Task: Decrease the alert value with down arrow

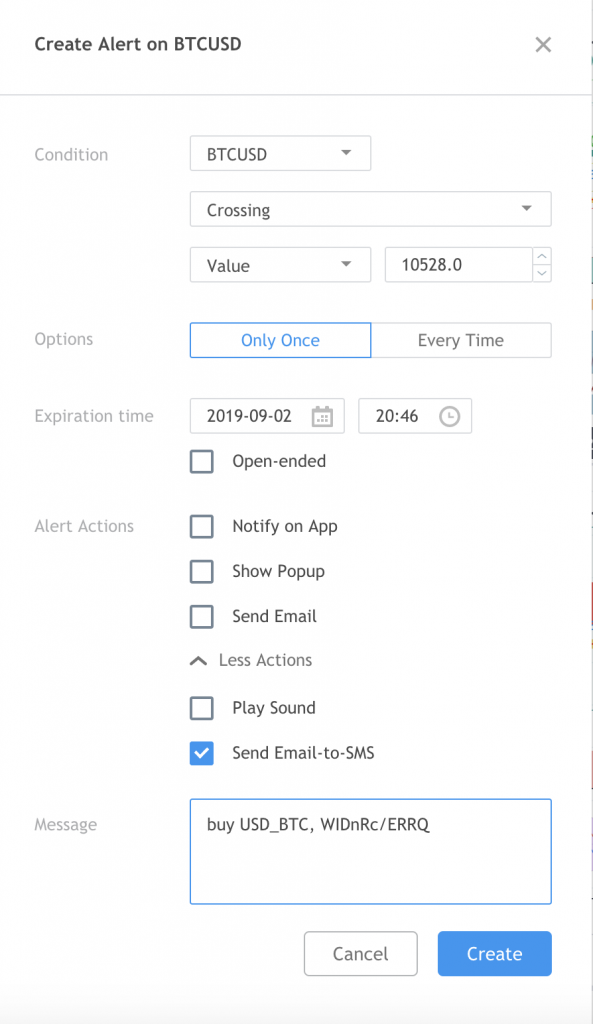Action: (x=542, y=273)
